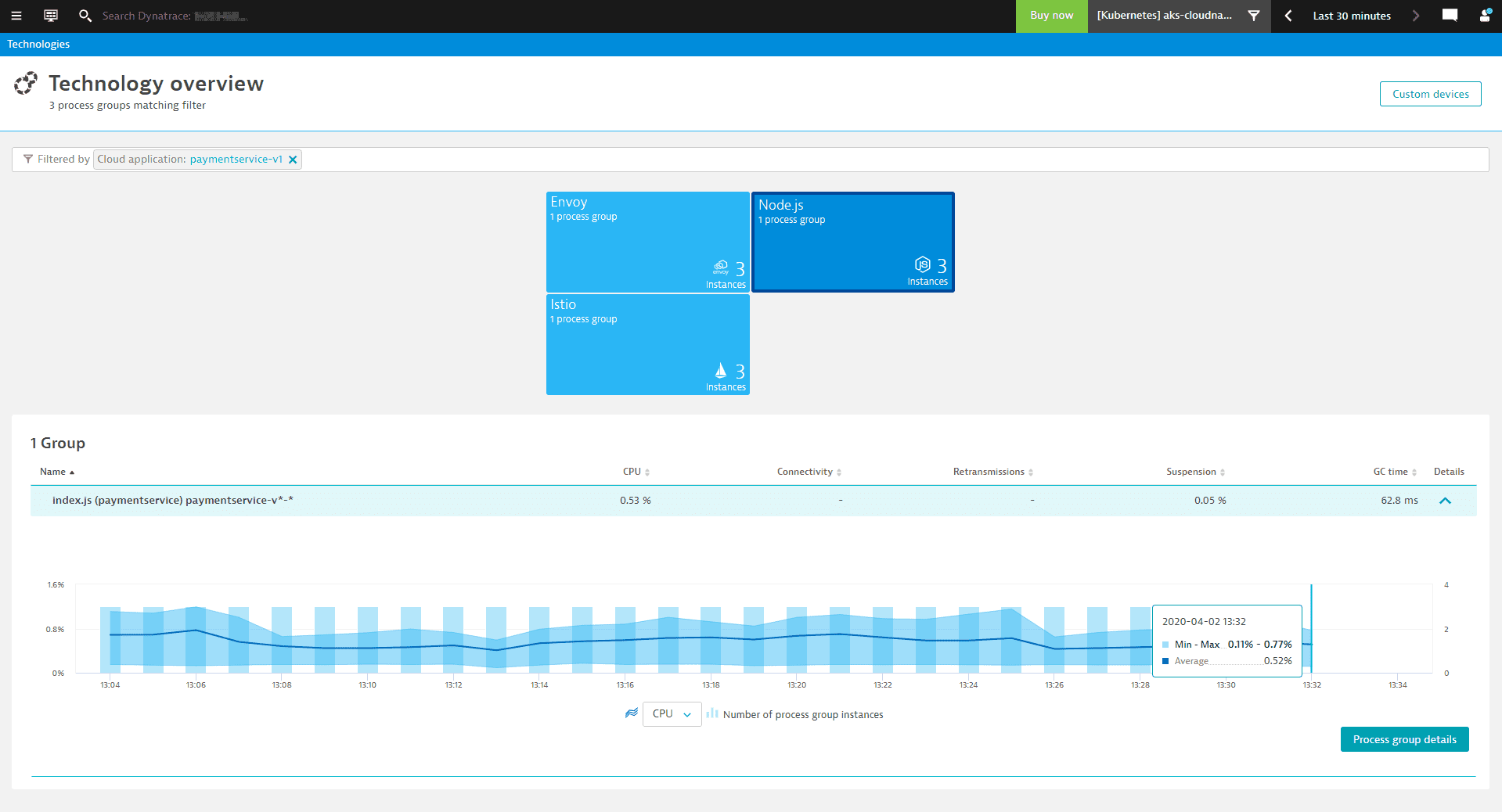Open the Technologies breadcrumb
The width and height of the screenshot is (1502, 812).
[x=38, y=45]
